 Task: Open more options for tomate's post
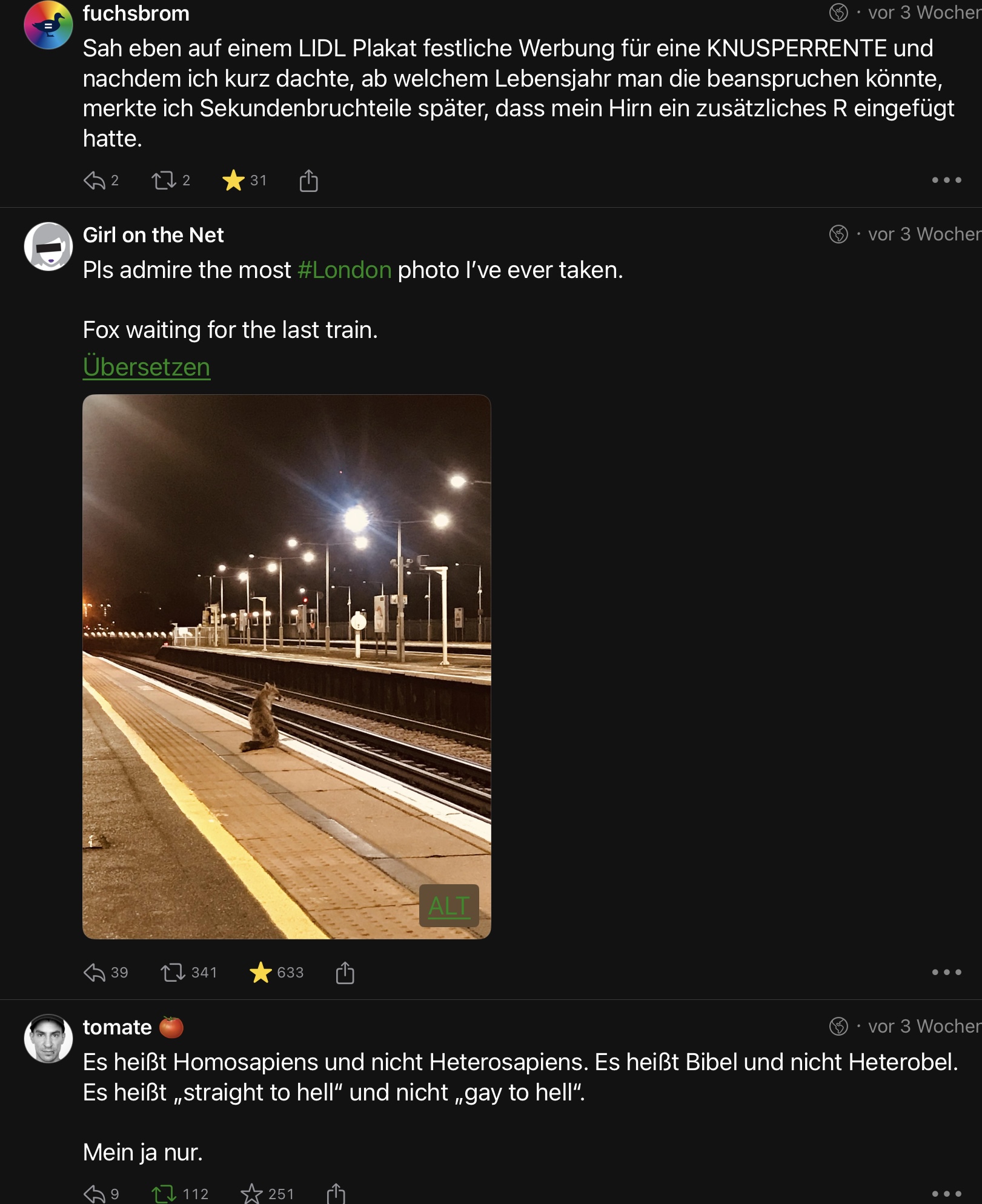[946, 1194]
